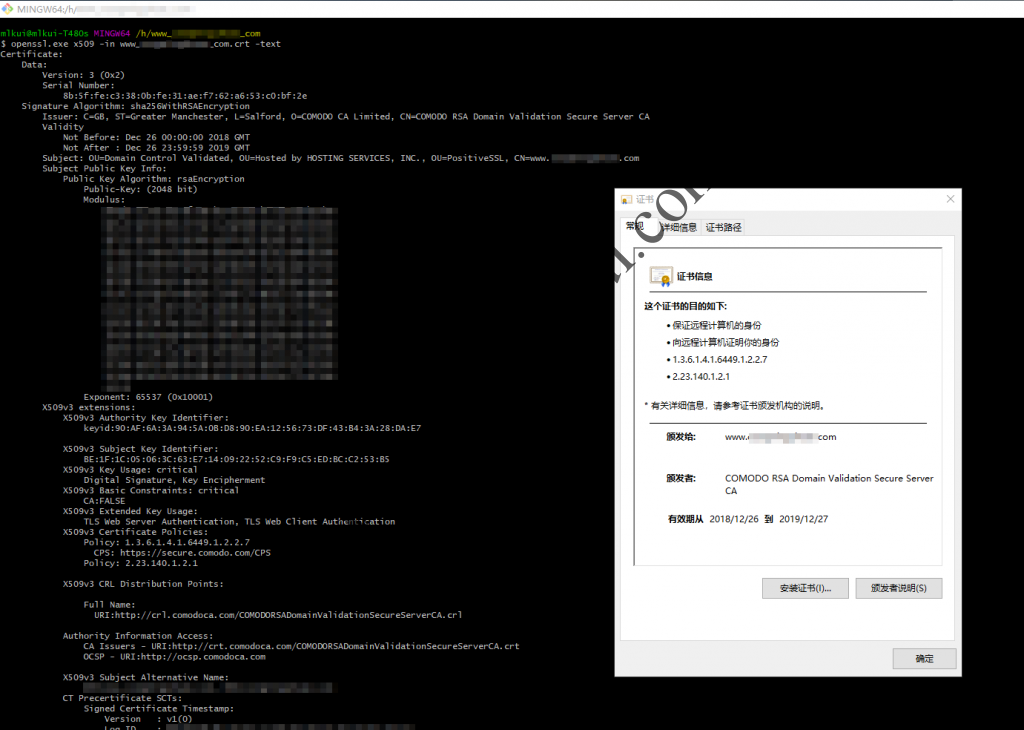Click the crt.comodoca.com CA Issuers URI
This screenshot has height=730, width=1024.
pyautogui.click(x=335, y=646)
